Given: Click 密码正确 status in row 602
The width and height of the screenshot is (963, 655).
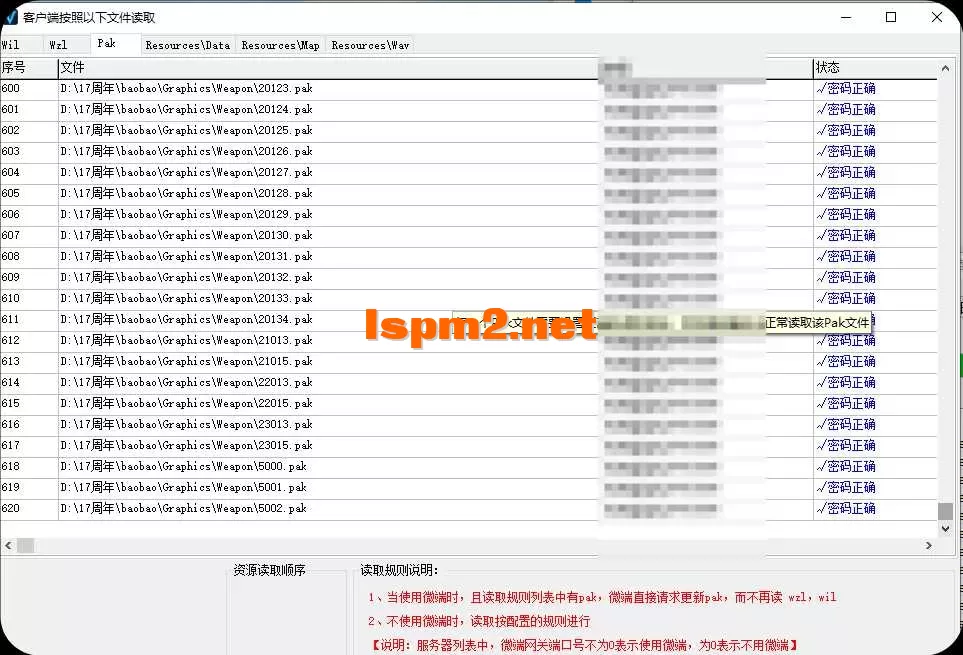Looking at the screenshot, I should [x=846, y=130].
